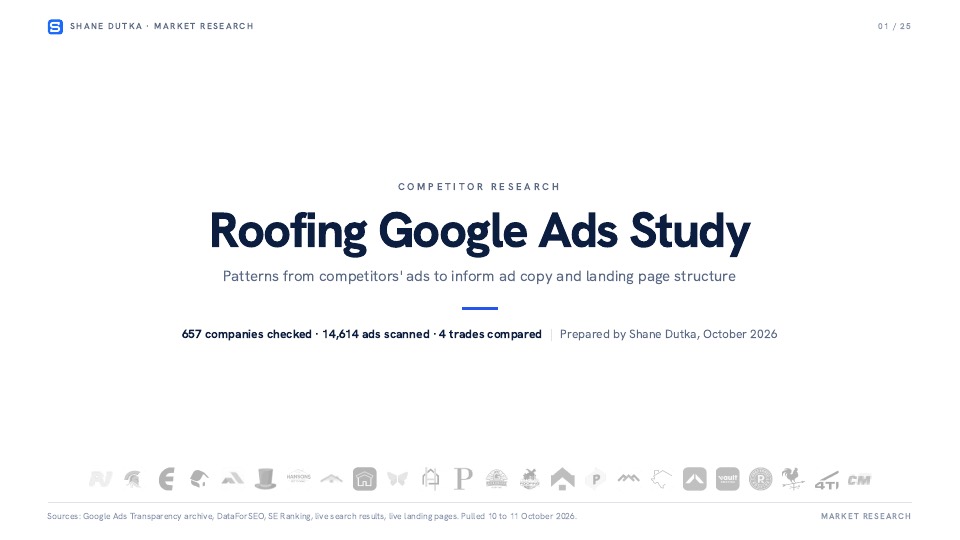
Task: Click the 'SHANE DUTKA · MARKET RESEARCH' header
Action: (162, 26)
